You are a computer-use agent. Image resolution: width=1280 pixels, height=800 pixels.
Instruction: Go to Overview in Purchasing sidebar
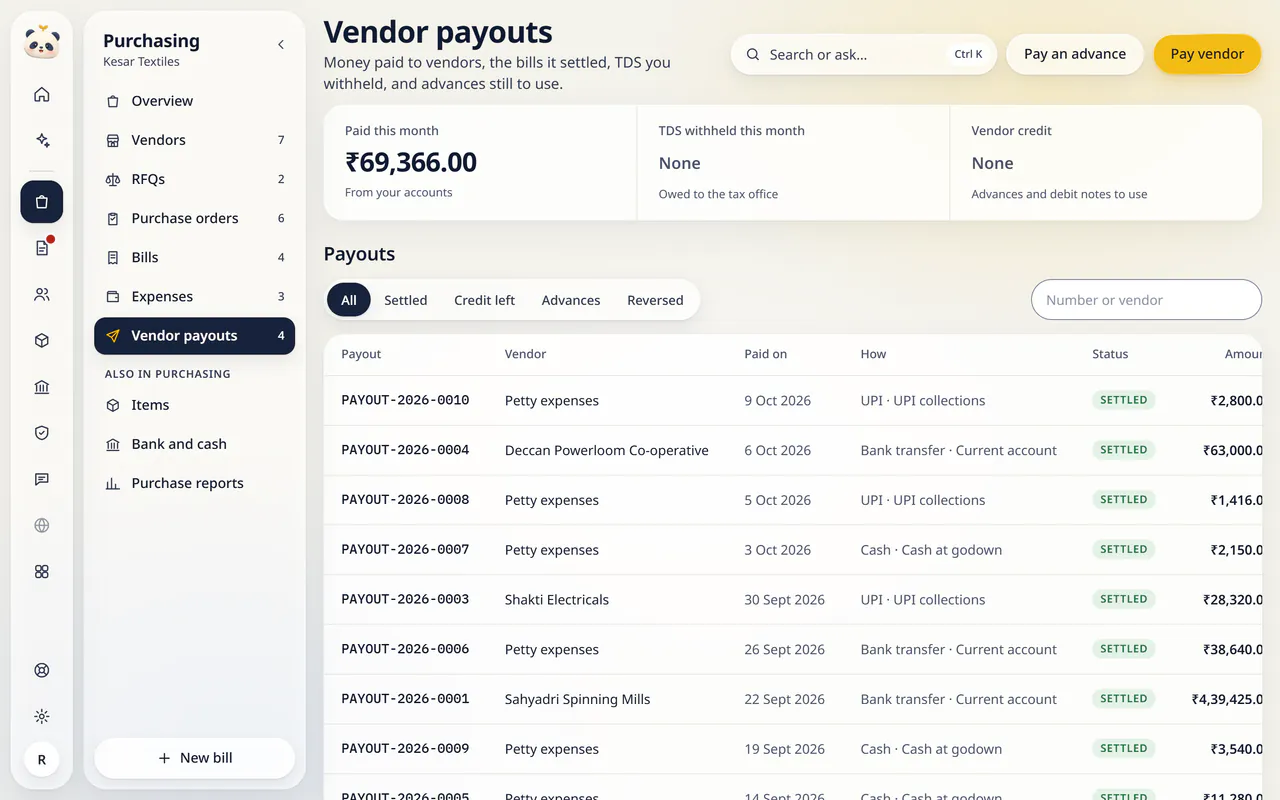pos(194,101)
